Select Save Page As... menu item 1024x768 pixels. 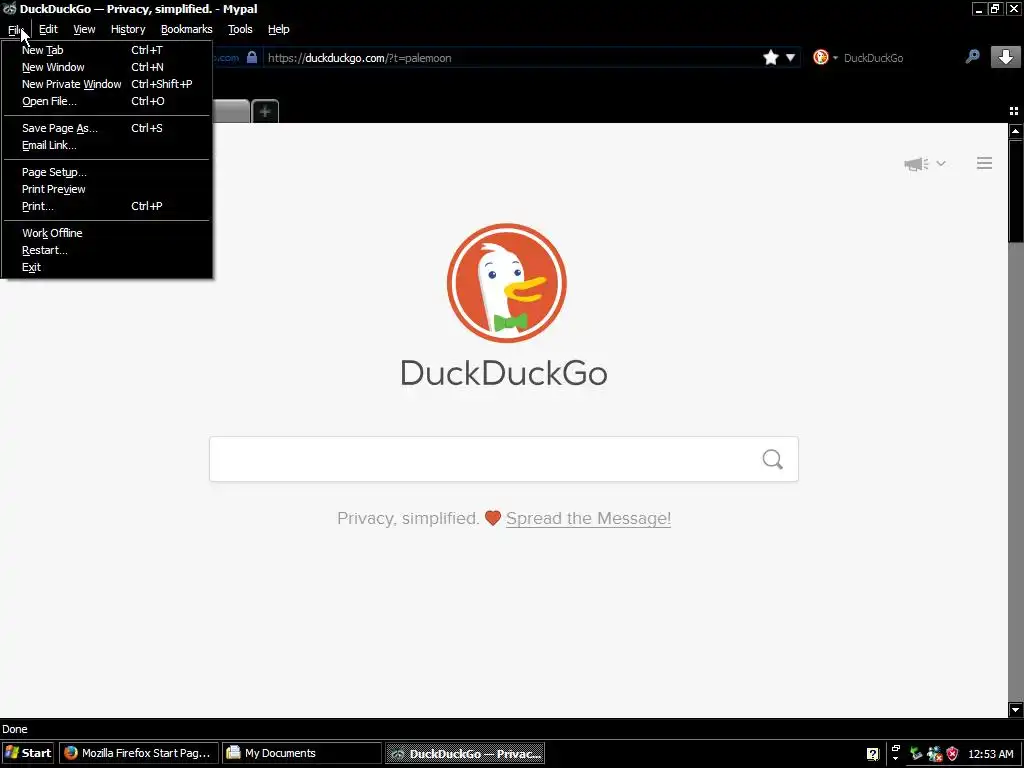106,128
